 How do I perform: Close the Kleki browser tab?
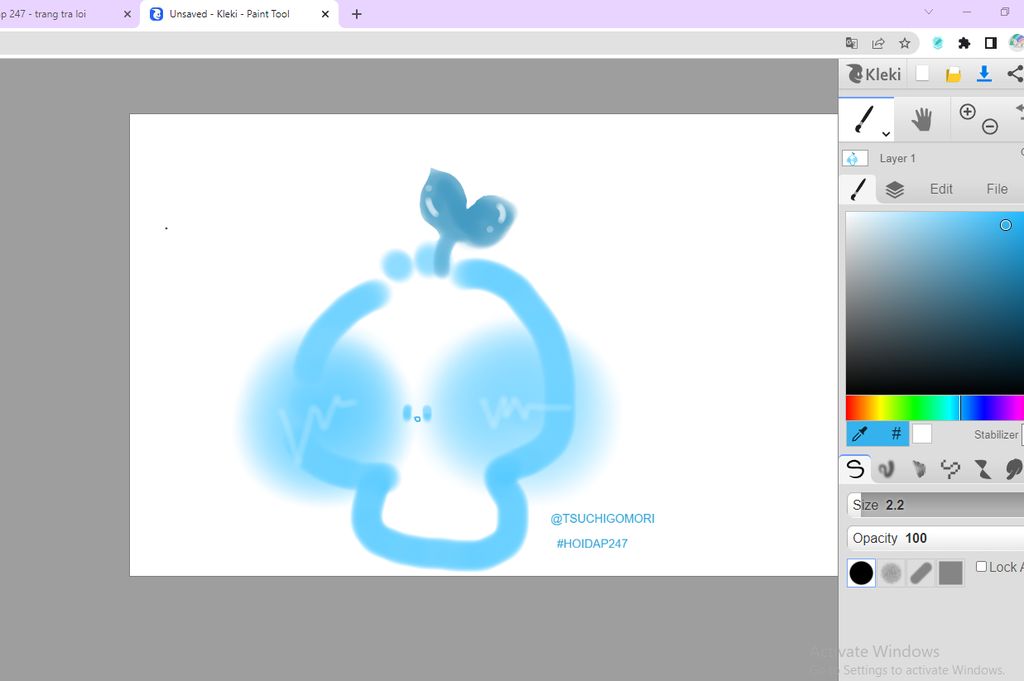[325, 14]
